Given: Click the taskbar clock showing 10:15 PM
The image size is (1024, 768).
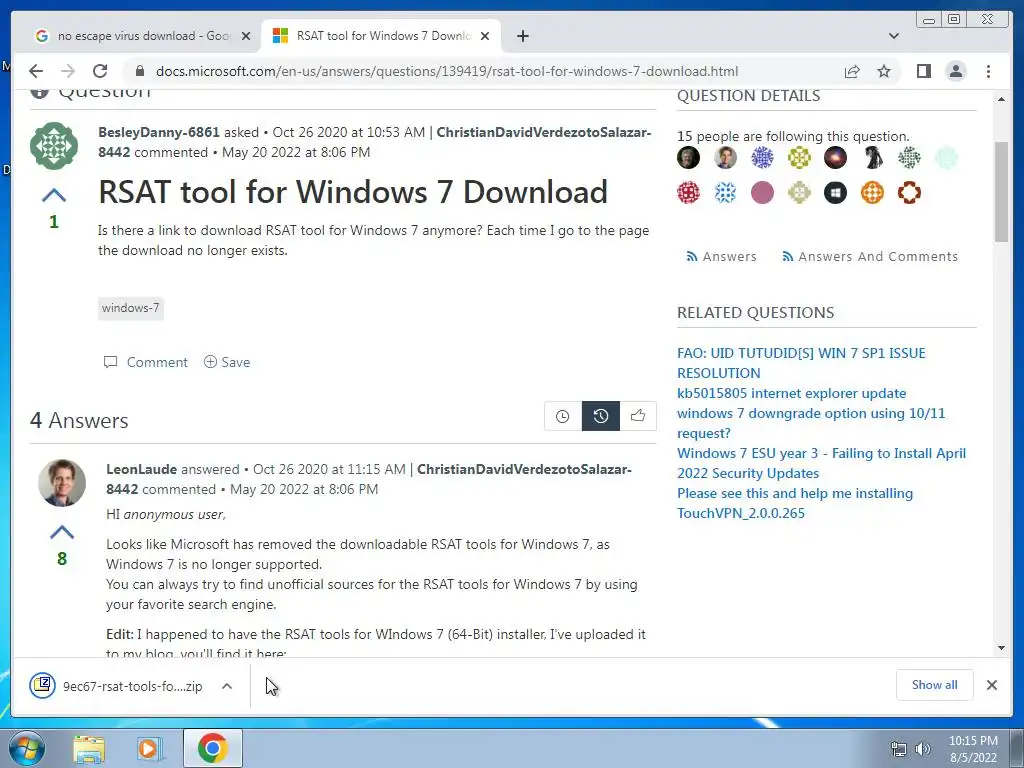Looking at the screenshot, I should (x=973, y=749).
